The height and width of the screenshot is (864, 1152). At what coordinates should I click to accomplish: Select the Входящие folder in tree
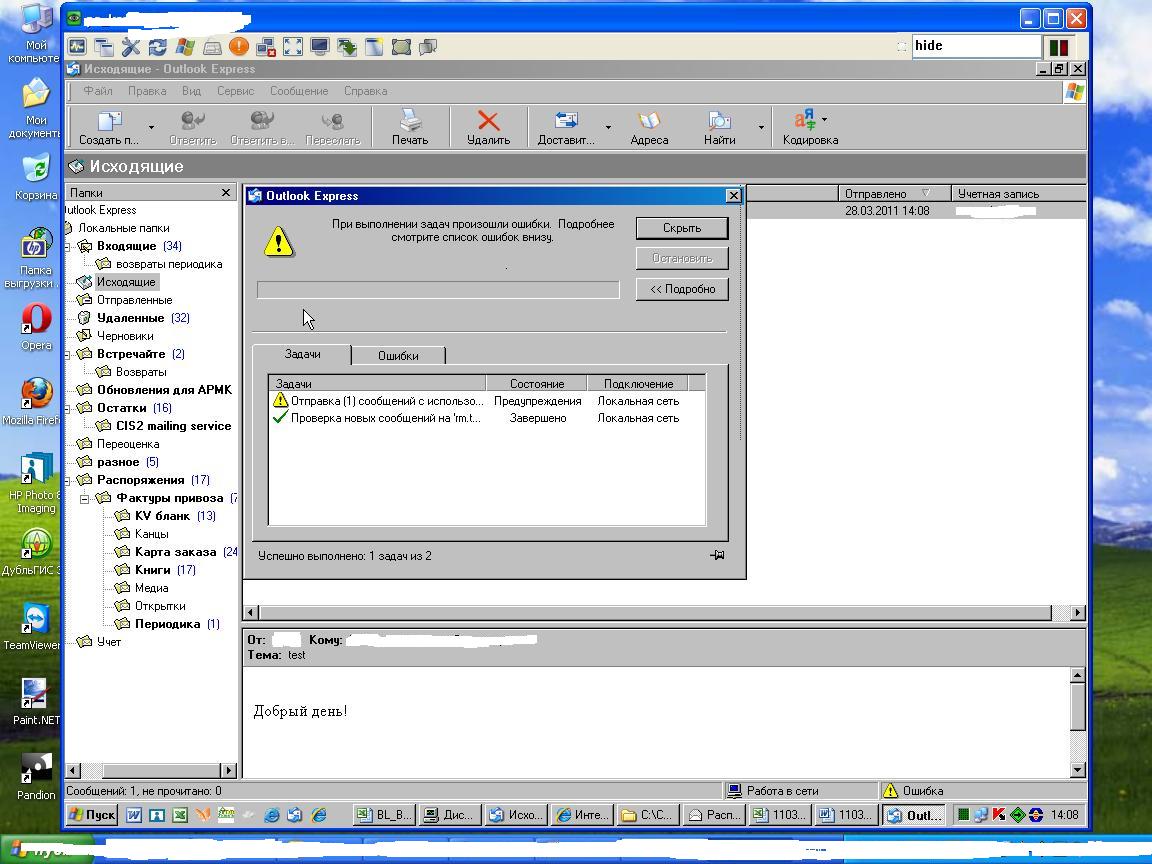126,246
